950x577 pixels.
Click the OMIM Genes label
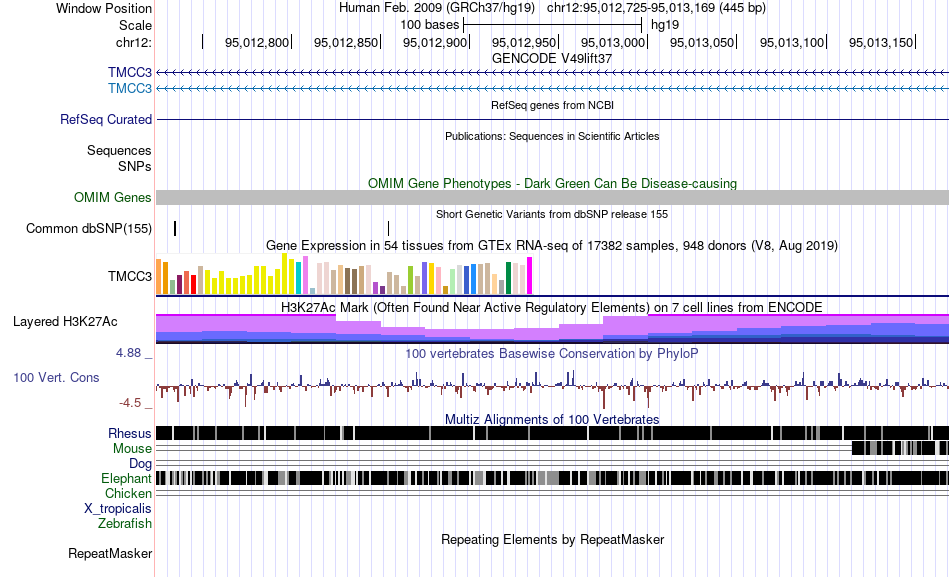pyautogui.click(x=113, y=198)
